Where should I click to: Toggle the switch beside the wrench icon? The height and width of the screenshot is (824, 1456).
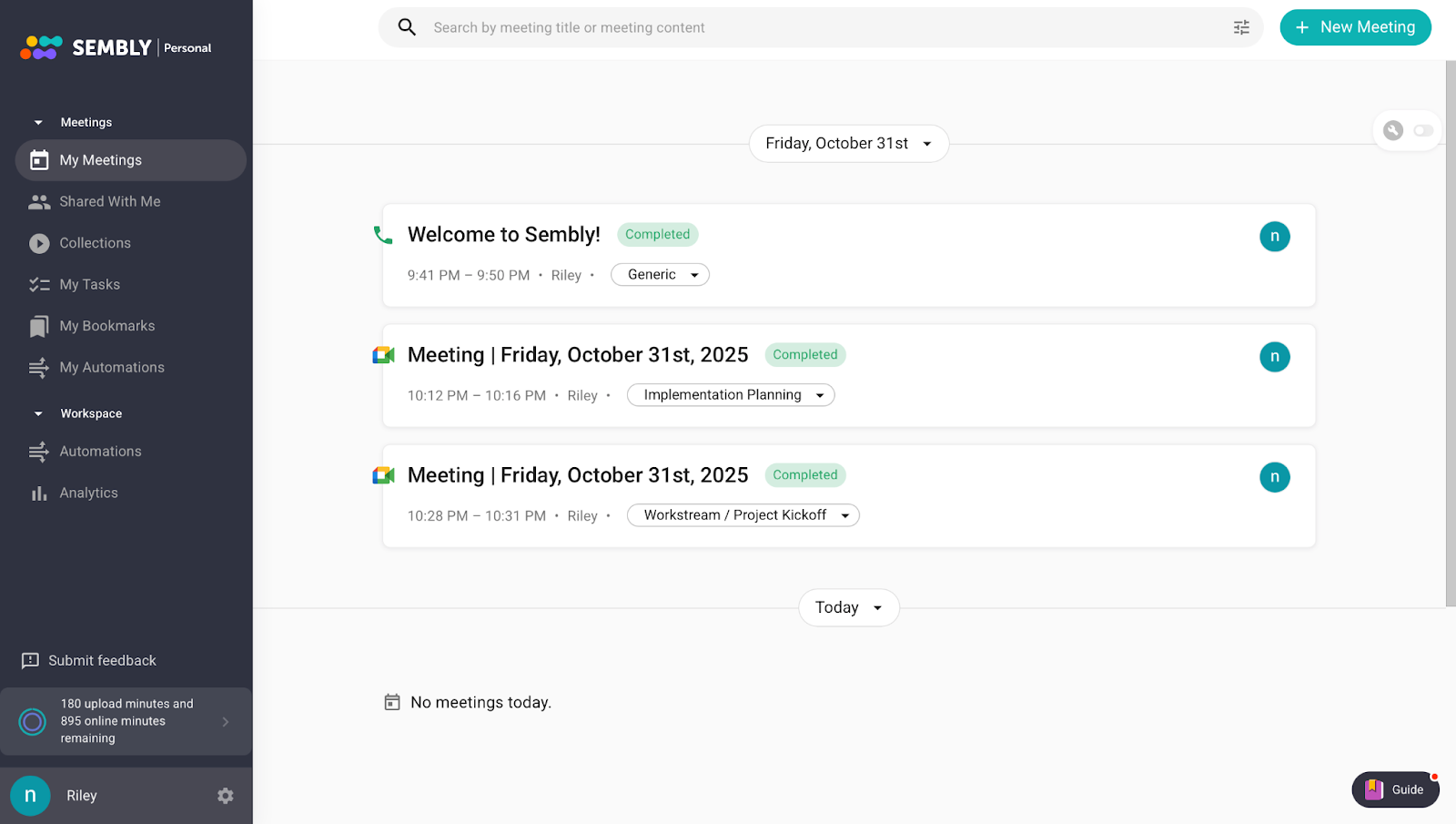pyautogui.click(x=1423, y=131)
